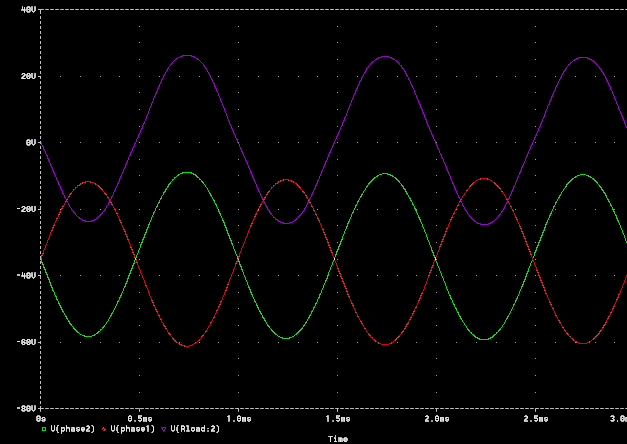Click the 40V label on Y axis

27,9
